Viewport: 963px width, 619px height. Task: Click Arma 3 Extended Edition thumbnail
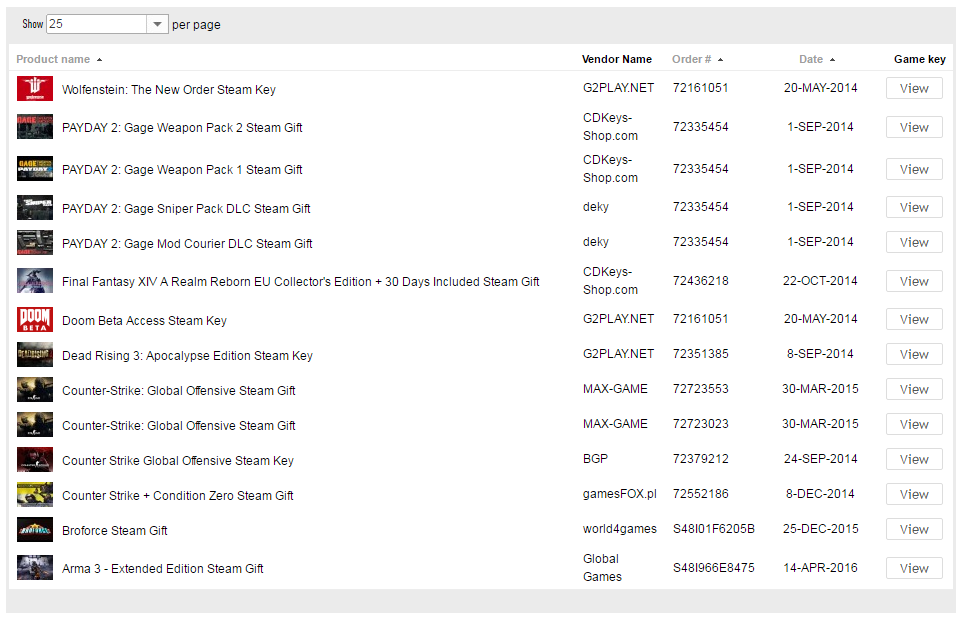34,567
